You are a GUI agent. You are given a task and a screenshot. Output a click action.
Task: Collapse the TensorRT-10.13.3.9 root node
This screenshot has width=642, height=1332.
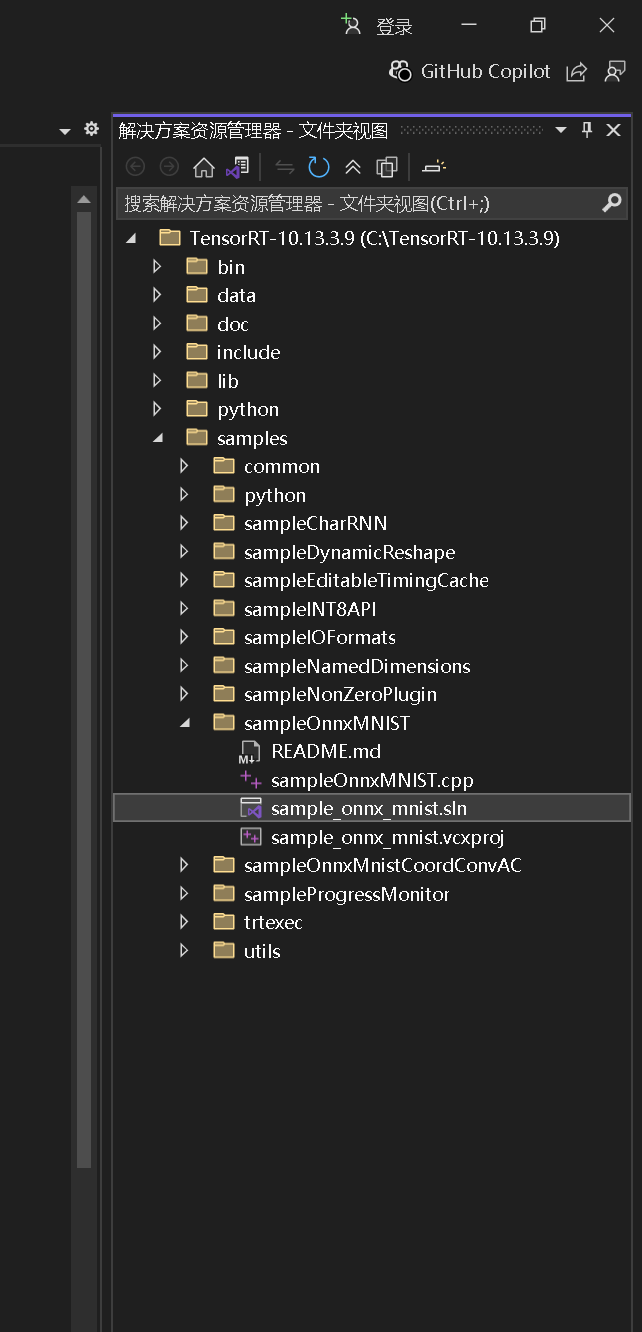click(130, 238)
